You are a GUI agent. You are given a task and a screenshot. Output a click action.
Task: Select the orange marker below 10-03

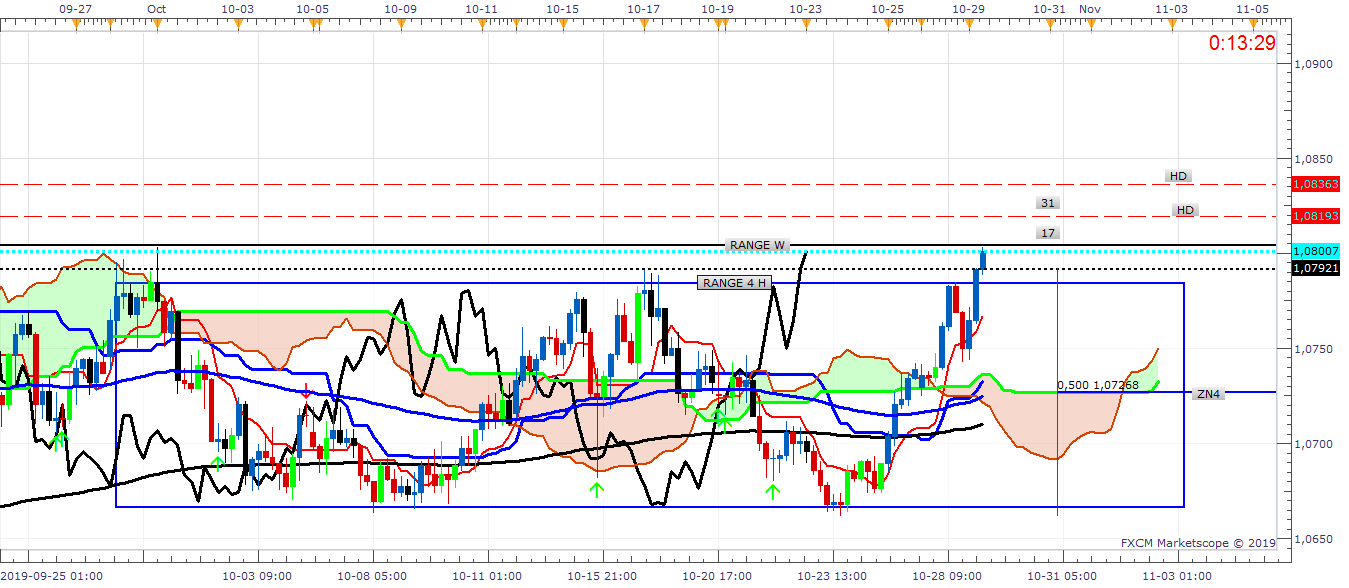237,24
